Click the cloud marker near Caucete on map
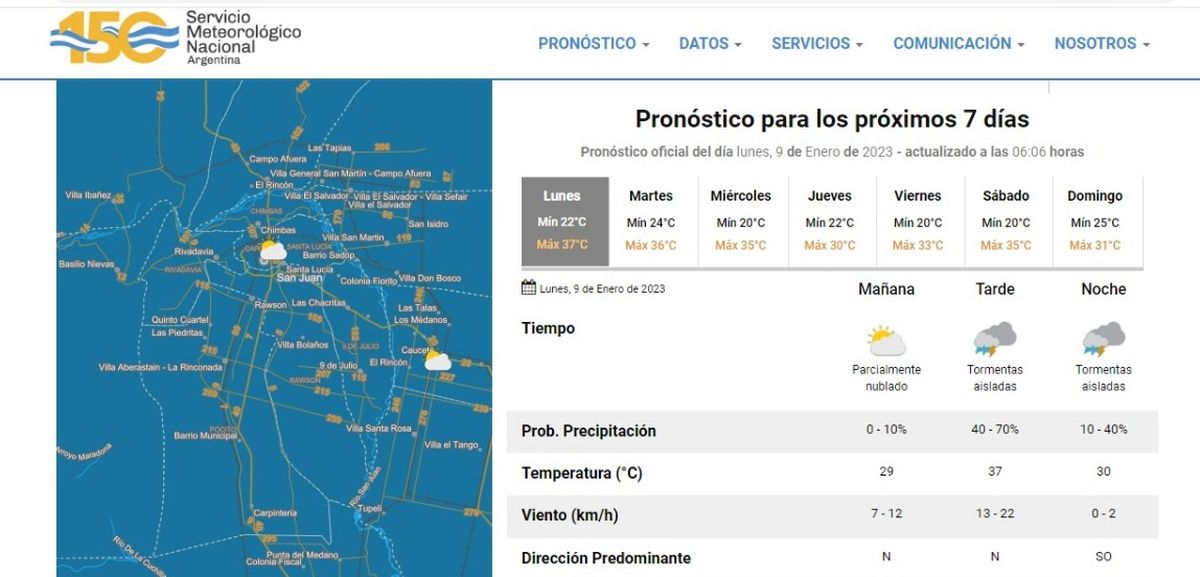Screen dimensions: 1200x577 [437, 360]
